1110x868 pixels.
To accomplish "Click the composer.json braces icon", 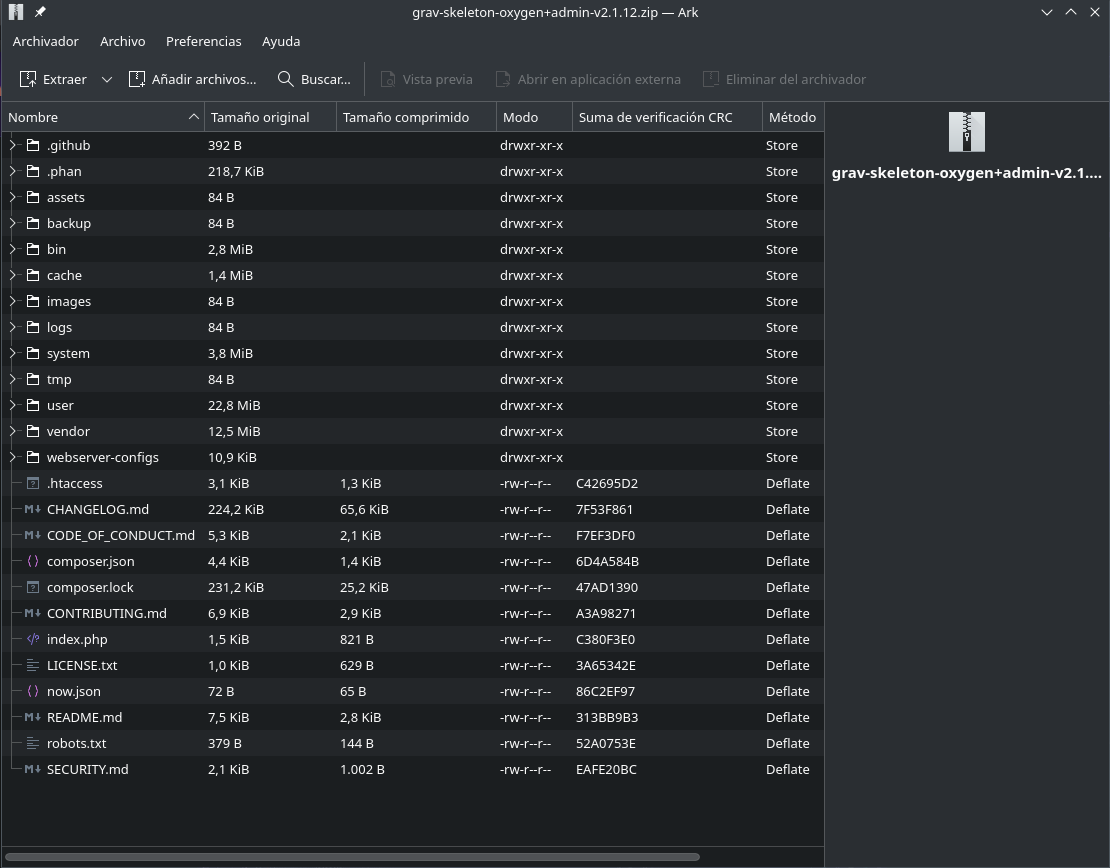I will tap(33, 561).
